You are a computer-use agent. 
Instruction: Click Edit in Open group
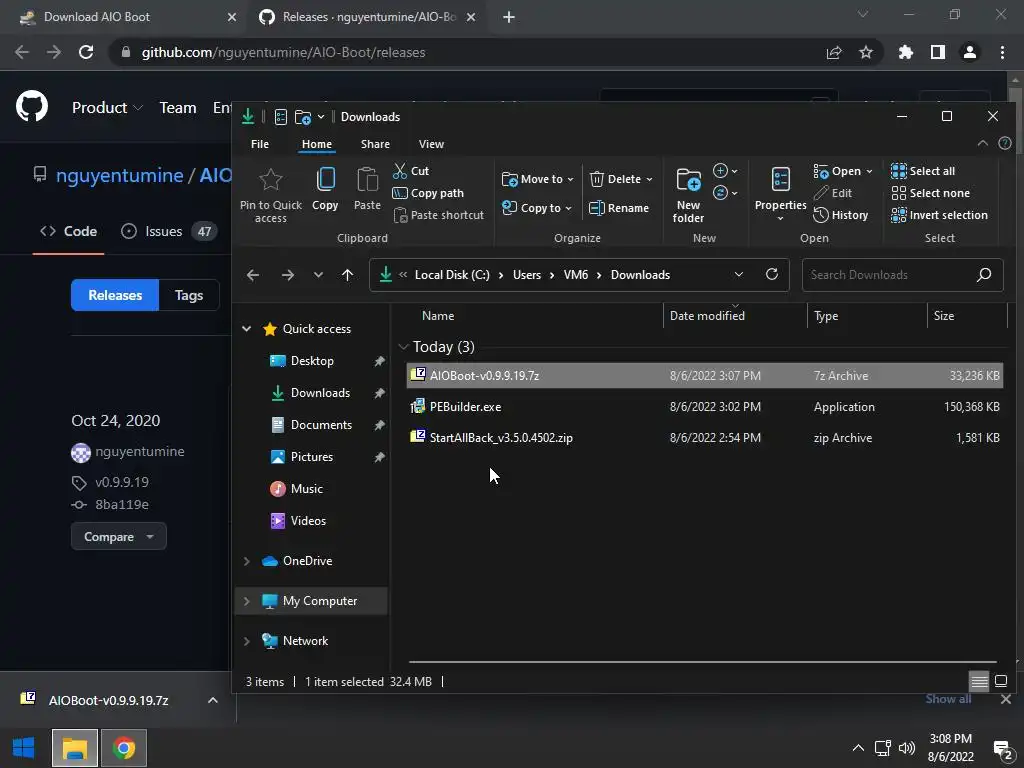pyautogui.click(x=833, y=193)
